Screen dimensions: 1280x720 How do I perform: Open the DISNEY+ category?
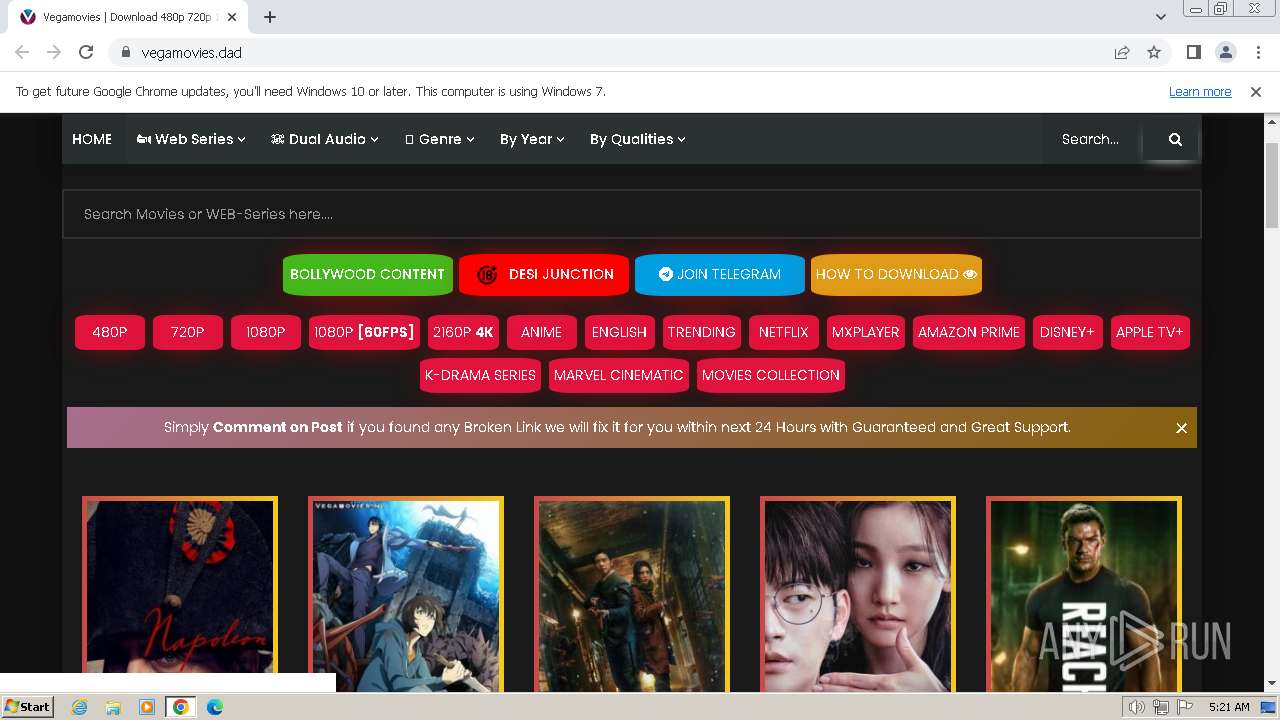(1067, 332)
